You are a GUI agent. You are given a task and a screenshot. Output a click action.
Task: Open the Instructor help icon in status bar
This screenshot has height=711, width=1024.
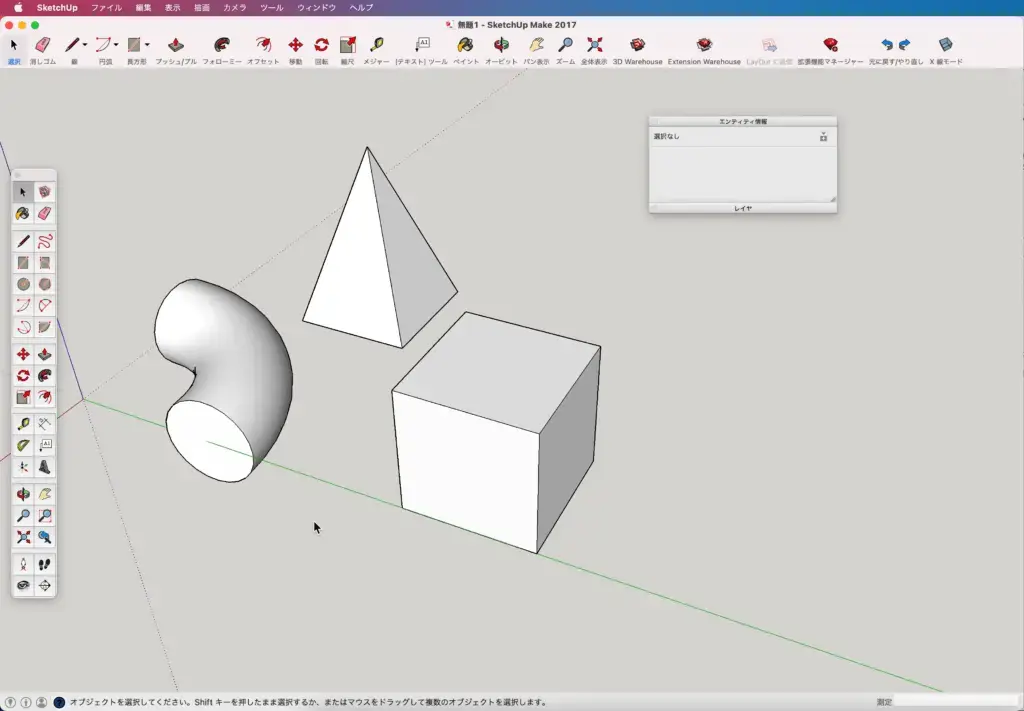tap(59, 703)
